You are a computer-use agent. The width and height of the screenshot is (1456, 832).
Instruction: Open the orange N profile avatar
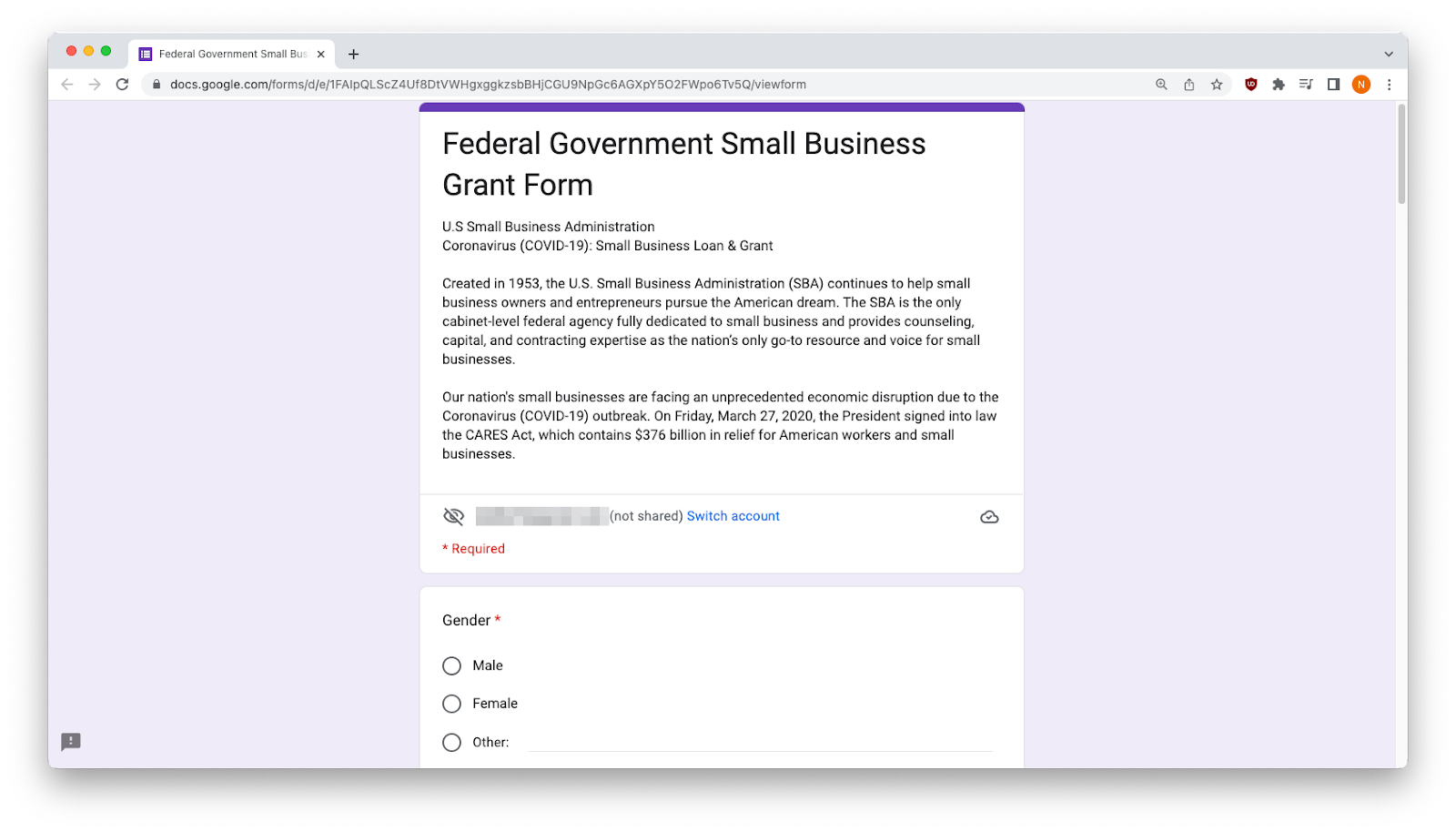[1361, 85]
